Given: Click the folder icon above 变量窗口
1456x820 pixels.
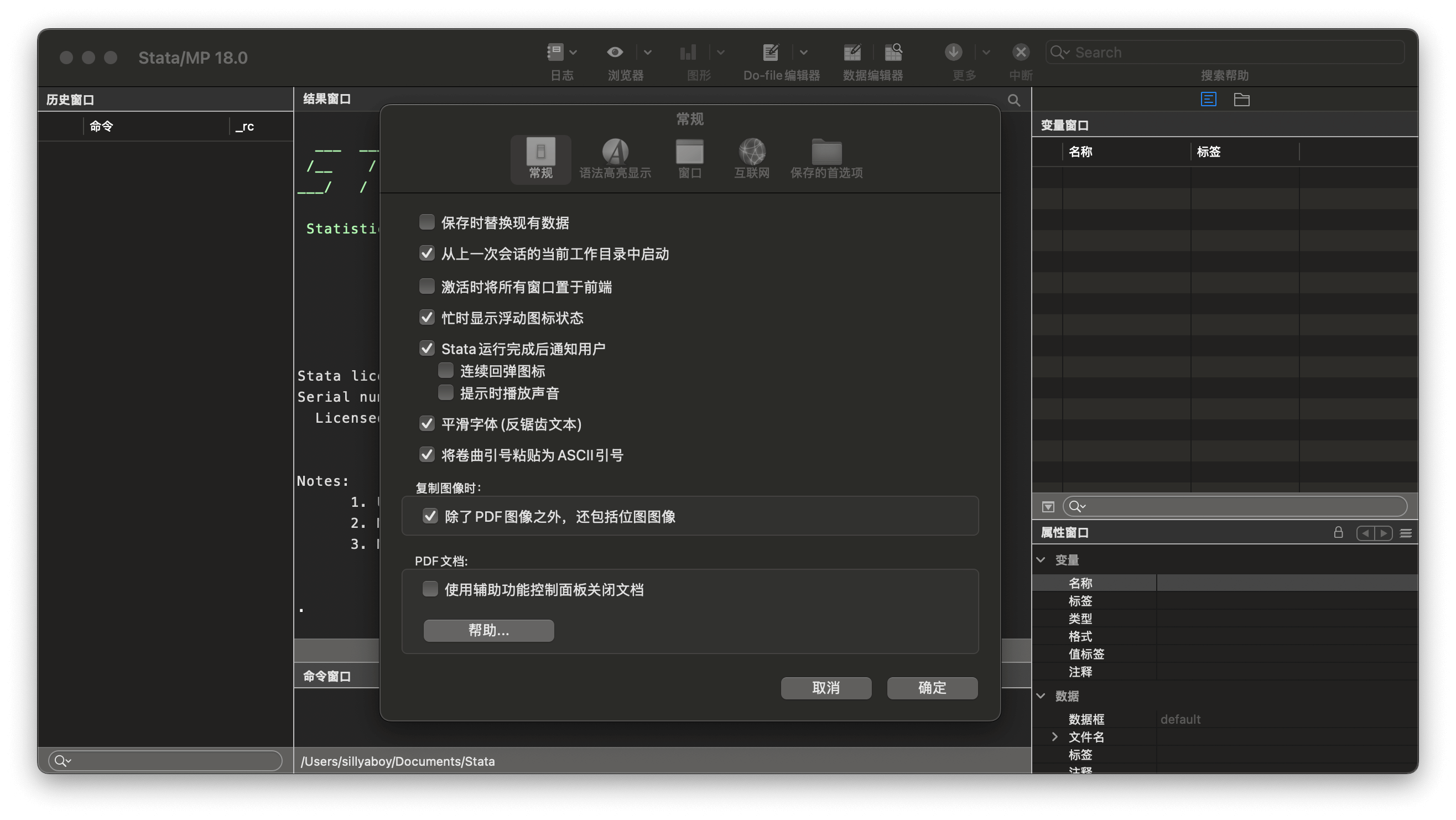Looking at the screenshot, I should tap(1242, 99).
